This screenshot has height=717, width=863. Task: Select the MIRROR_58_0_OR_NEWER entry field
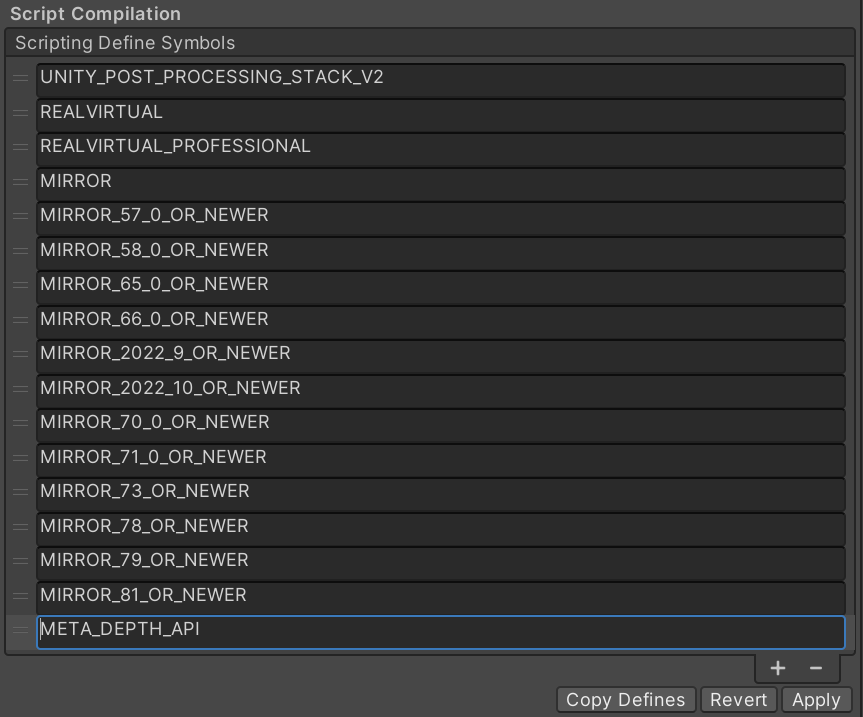click(440, 251)
